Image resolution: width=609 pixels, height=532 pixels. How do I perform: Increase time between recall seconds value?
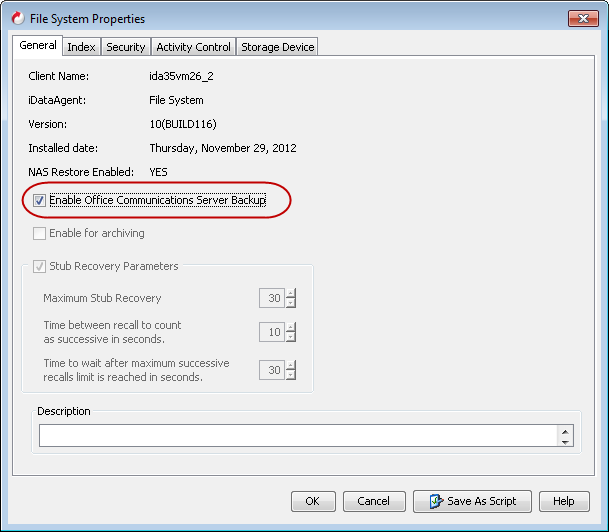pyautogui.click(x=291, y=328)
